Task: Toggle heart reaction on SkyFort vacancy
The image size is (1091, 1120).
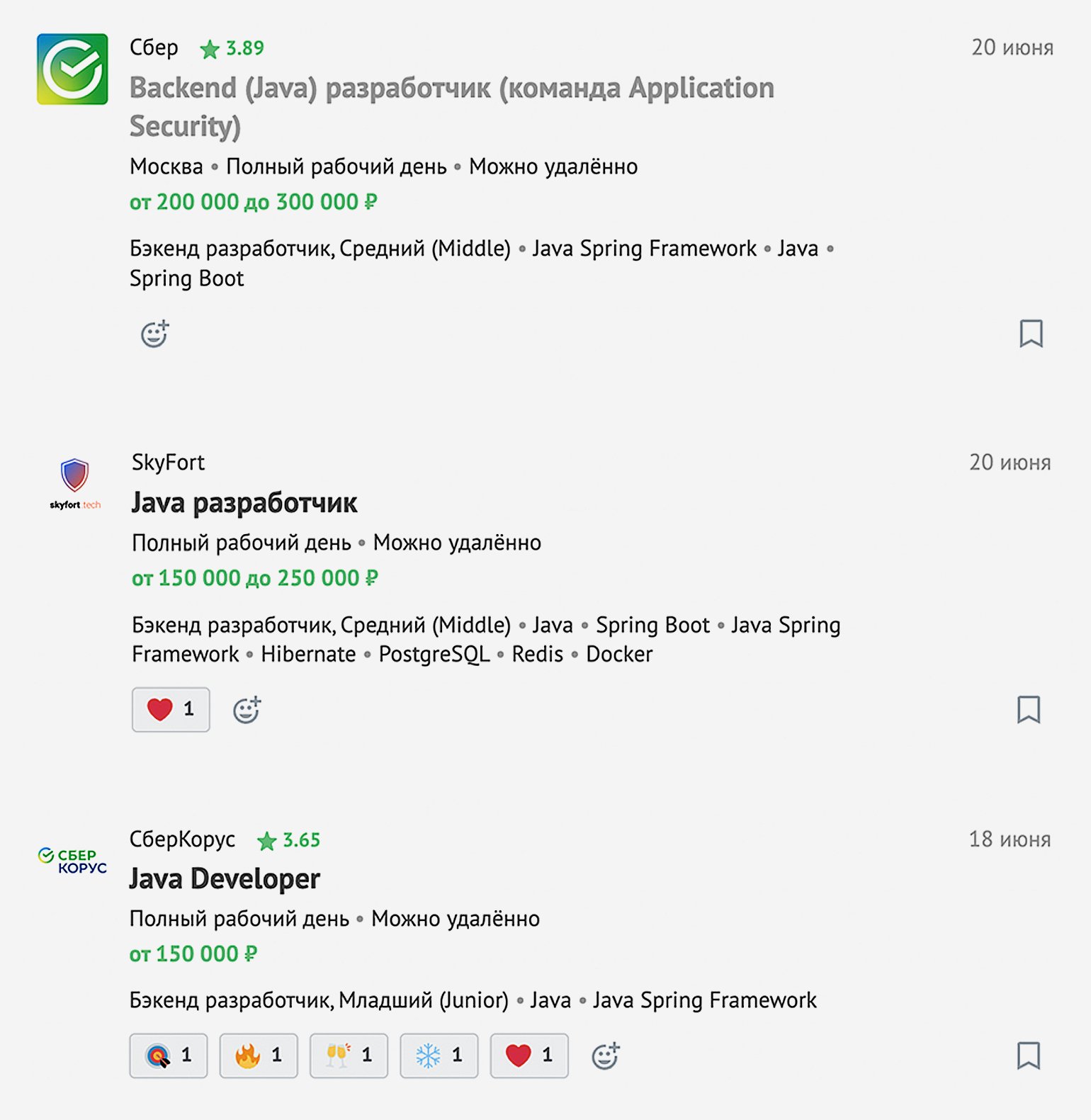Action: 171,709
